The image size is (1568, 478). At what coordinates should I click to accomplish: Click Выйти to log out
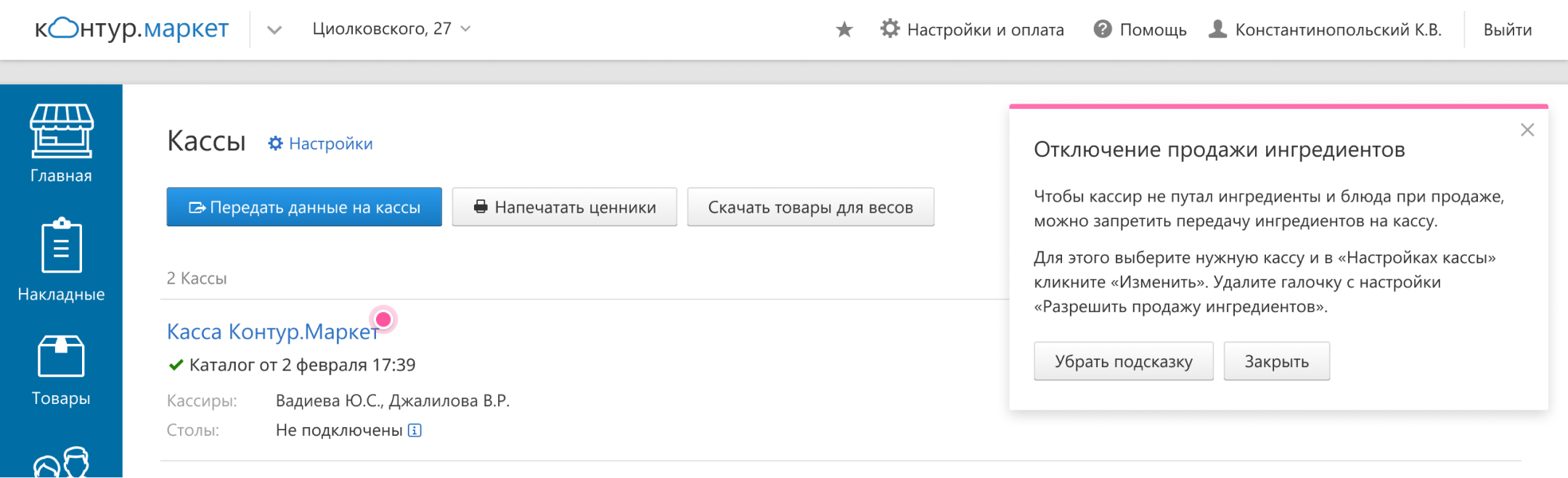[x=1507, y=30]
